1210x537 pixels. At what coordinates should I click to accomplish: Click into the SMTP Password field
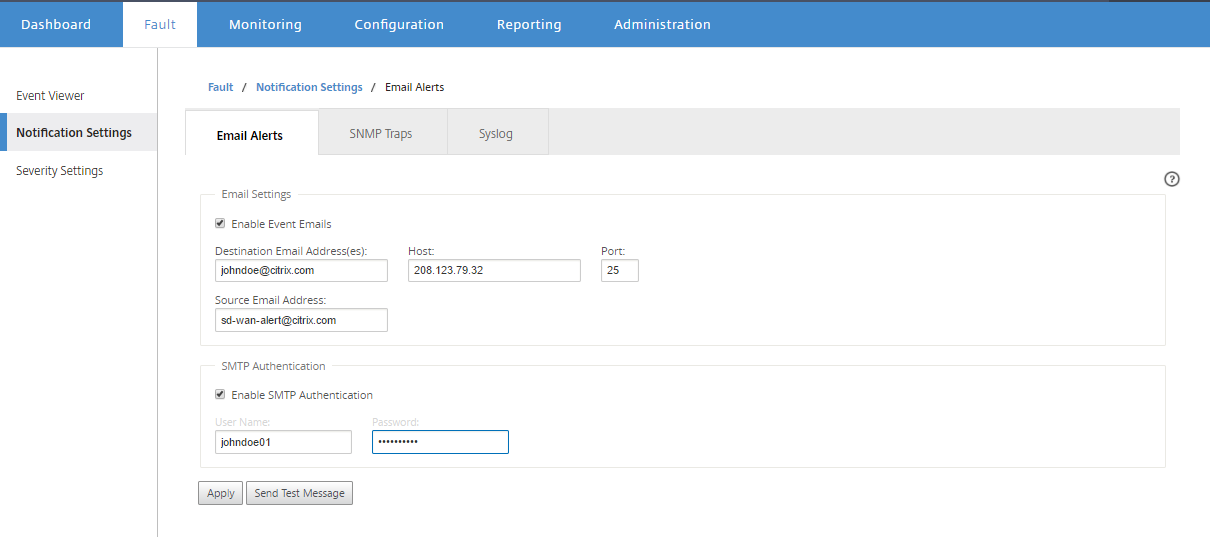[x=440, y=442]
